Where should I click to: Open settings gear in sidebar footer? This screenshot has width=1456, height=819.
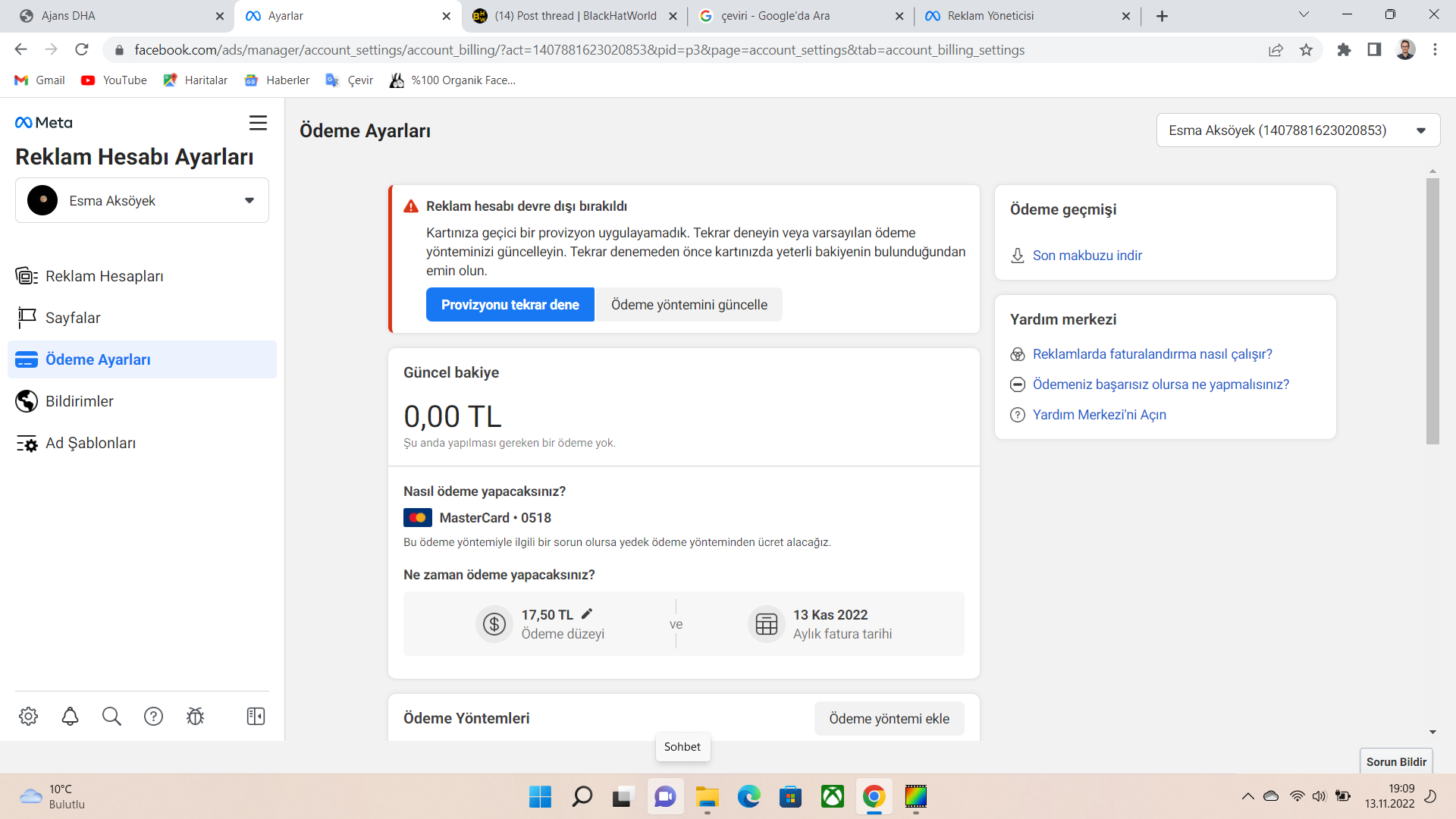[x=29, y=716]
